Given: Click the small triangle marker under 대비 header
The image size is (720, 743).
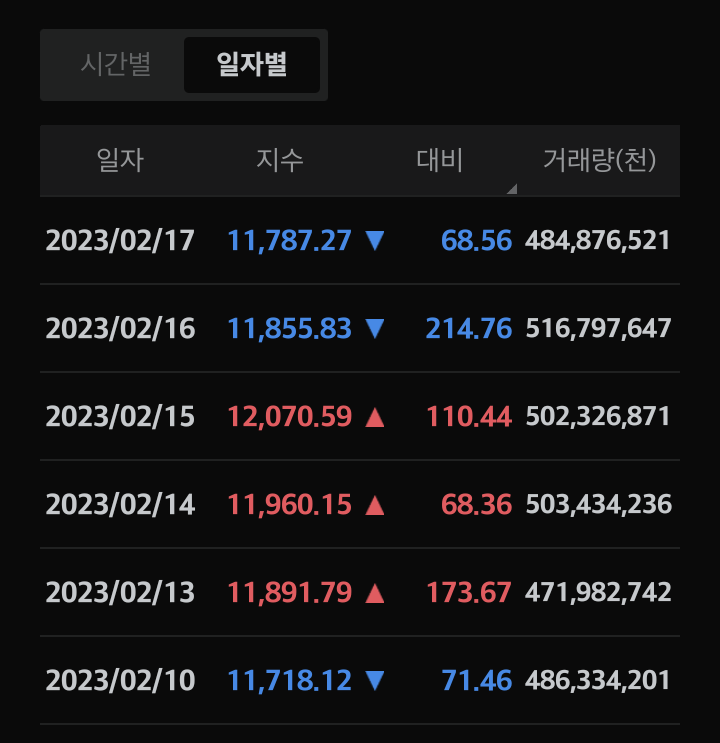Looking at the screenshot, I should click(512, 189).
